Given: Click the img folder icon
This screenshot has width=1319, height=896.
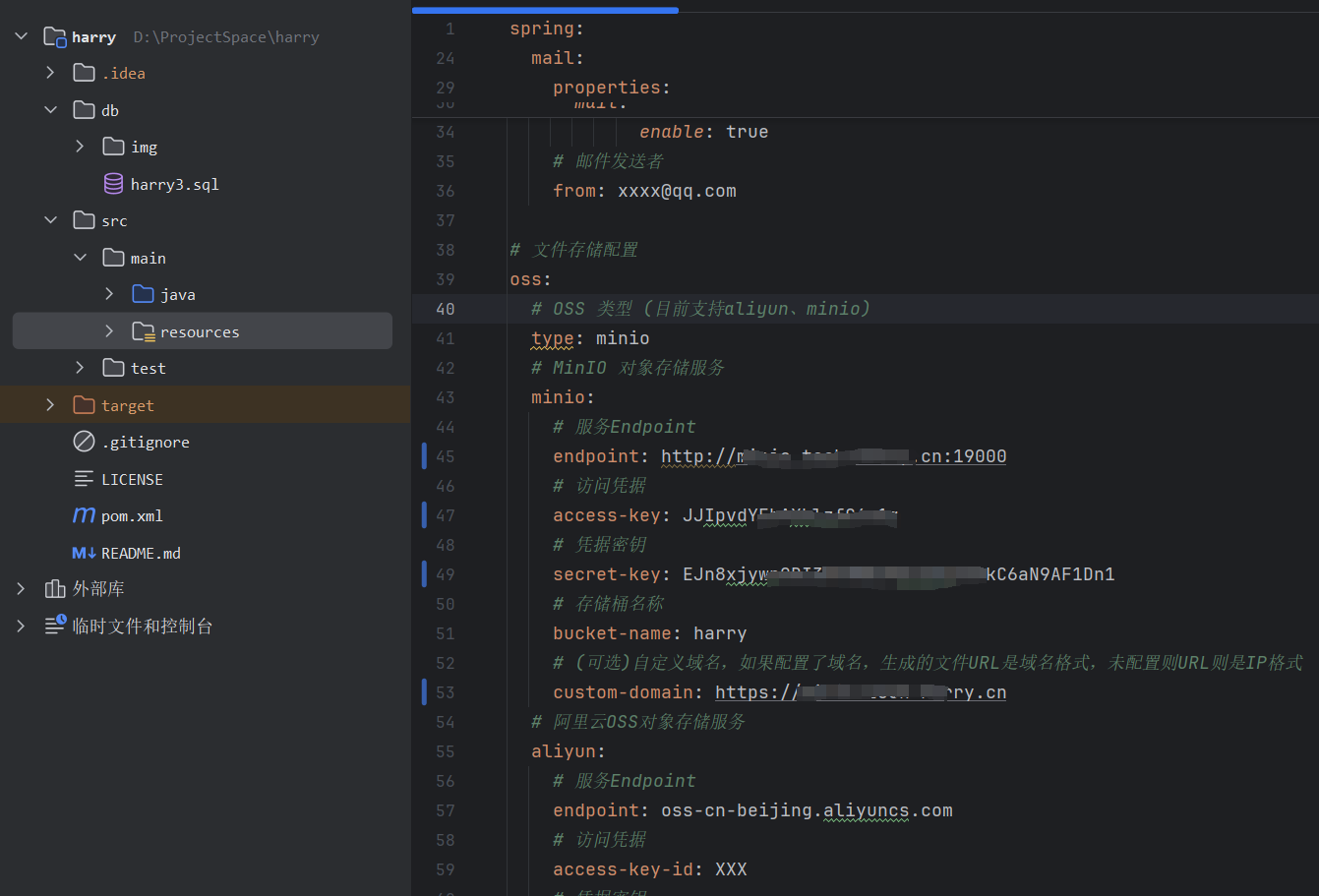Looking at the screenshot, I should [x=114, y=147].
